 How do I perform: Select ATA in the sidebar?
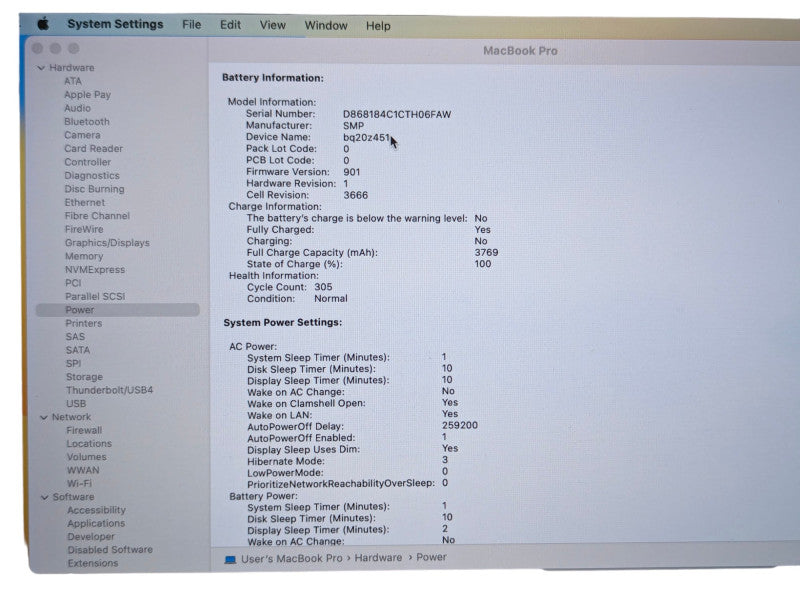point(73,81)
